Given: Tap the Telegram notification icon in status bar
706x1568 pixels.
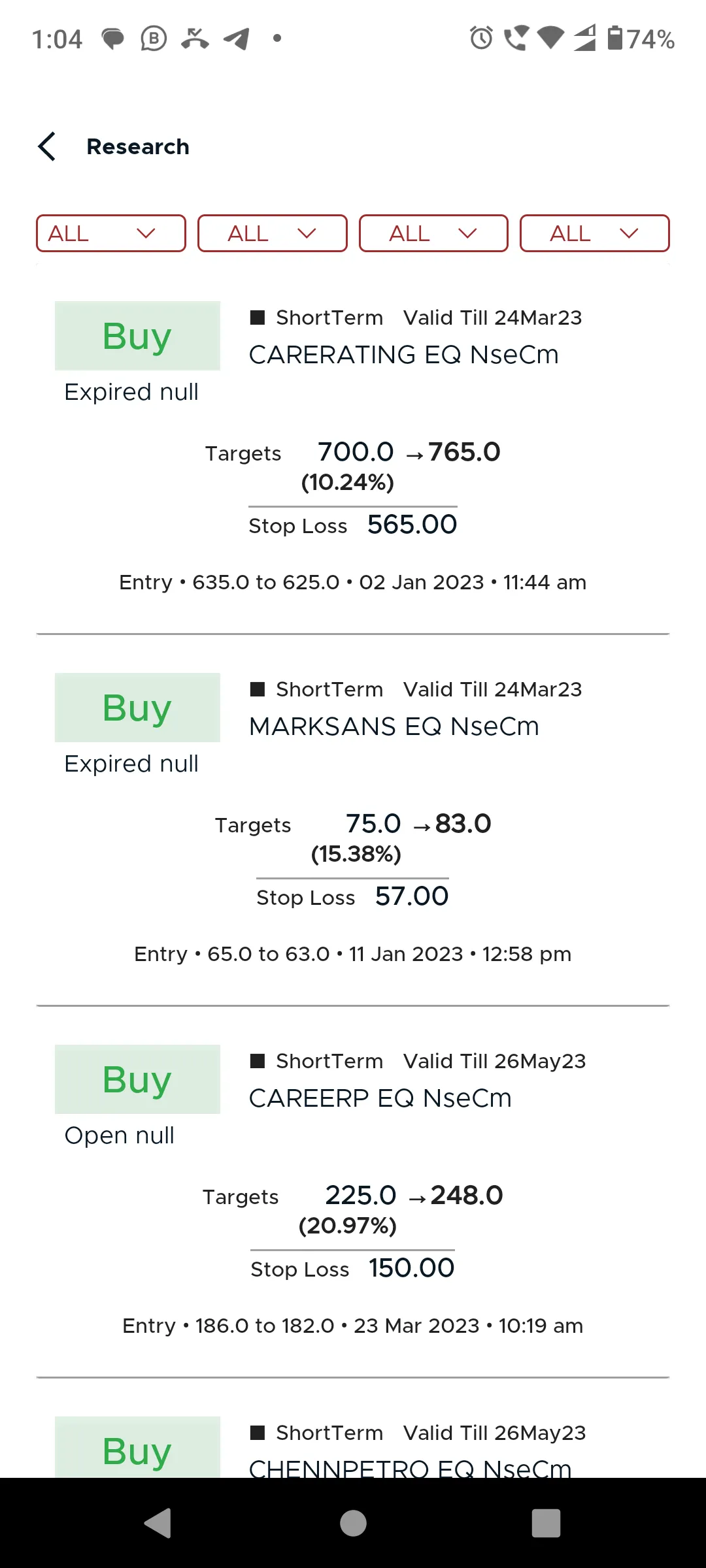Looking at the screenshot, I should [237, 39].
